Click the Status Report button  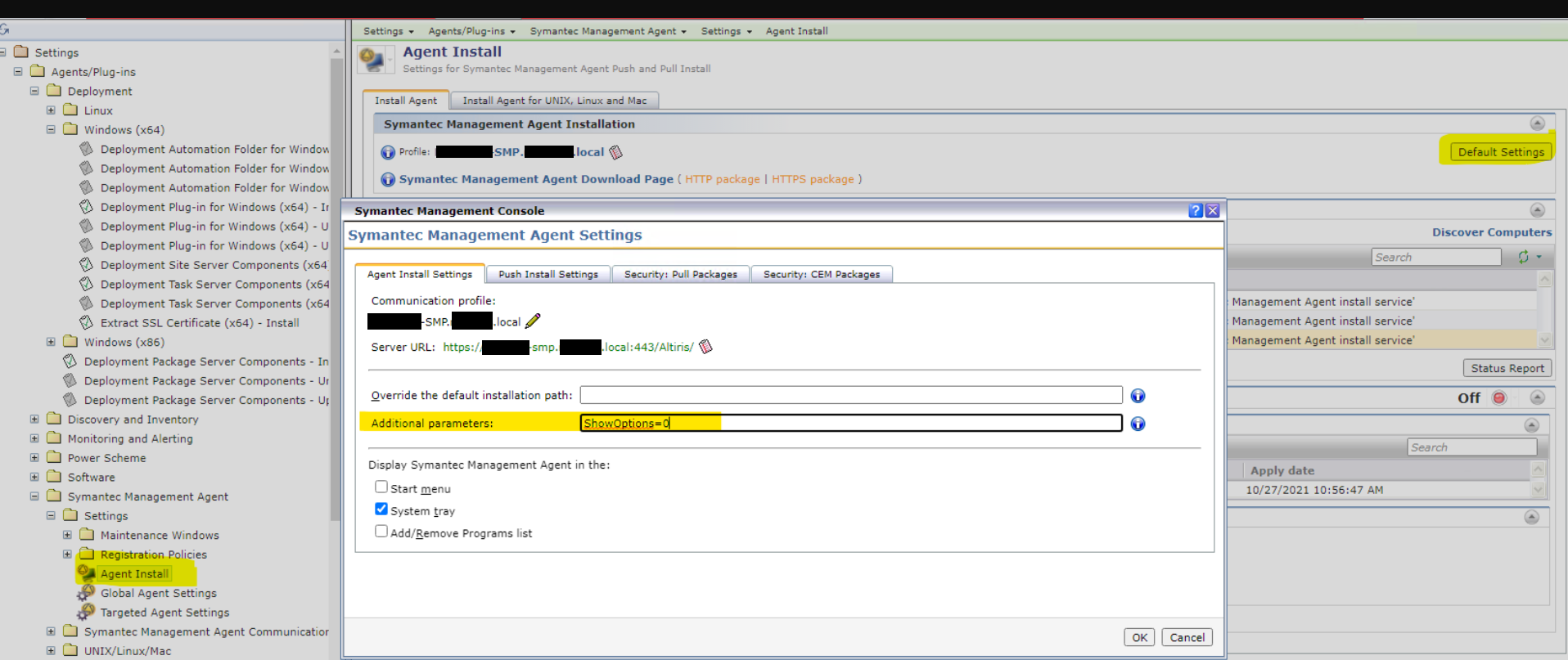pyautogui.click(x=1507, y=369)
